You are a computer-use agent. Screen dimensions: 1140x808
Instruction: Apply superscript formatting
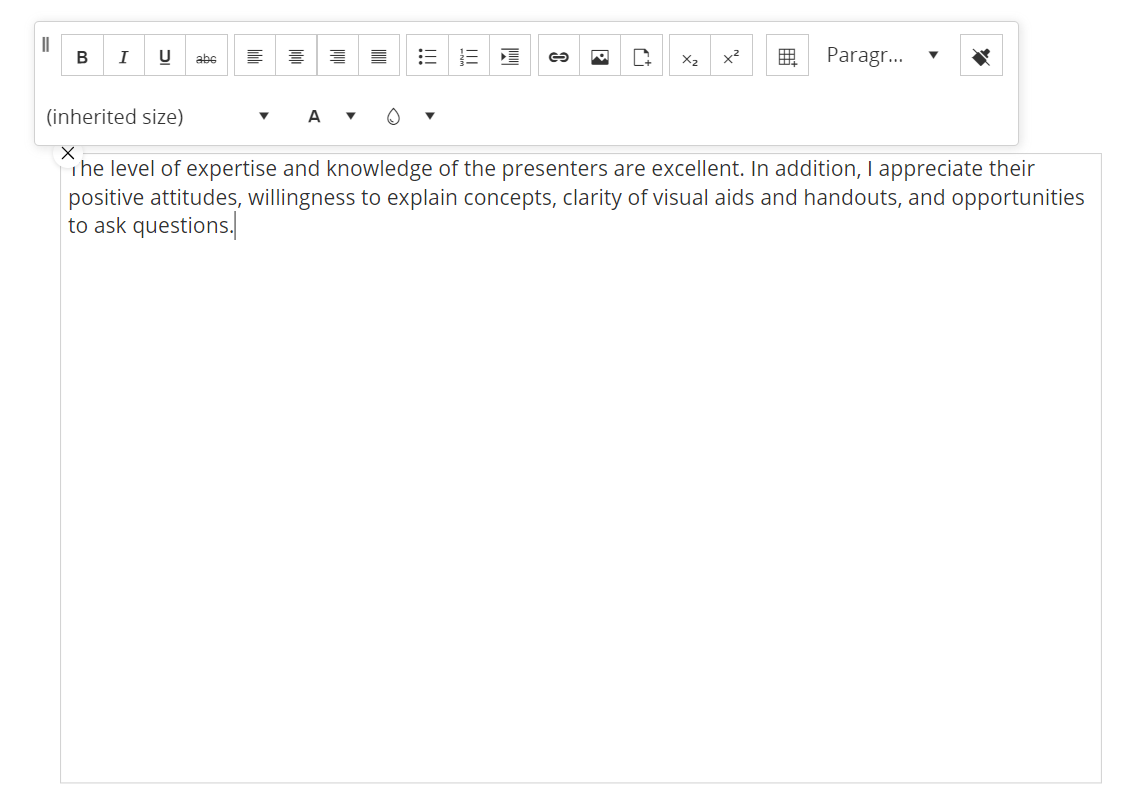(x=731, y=56)
